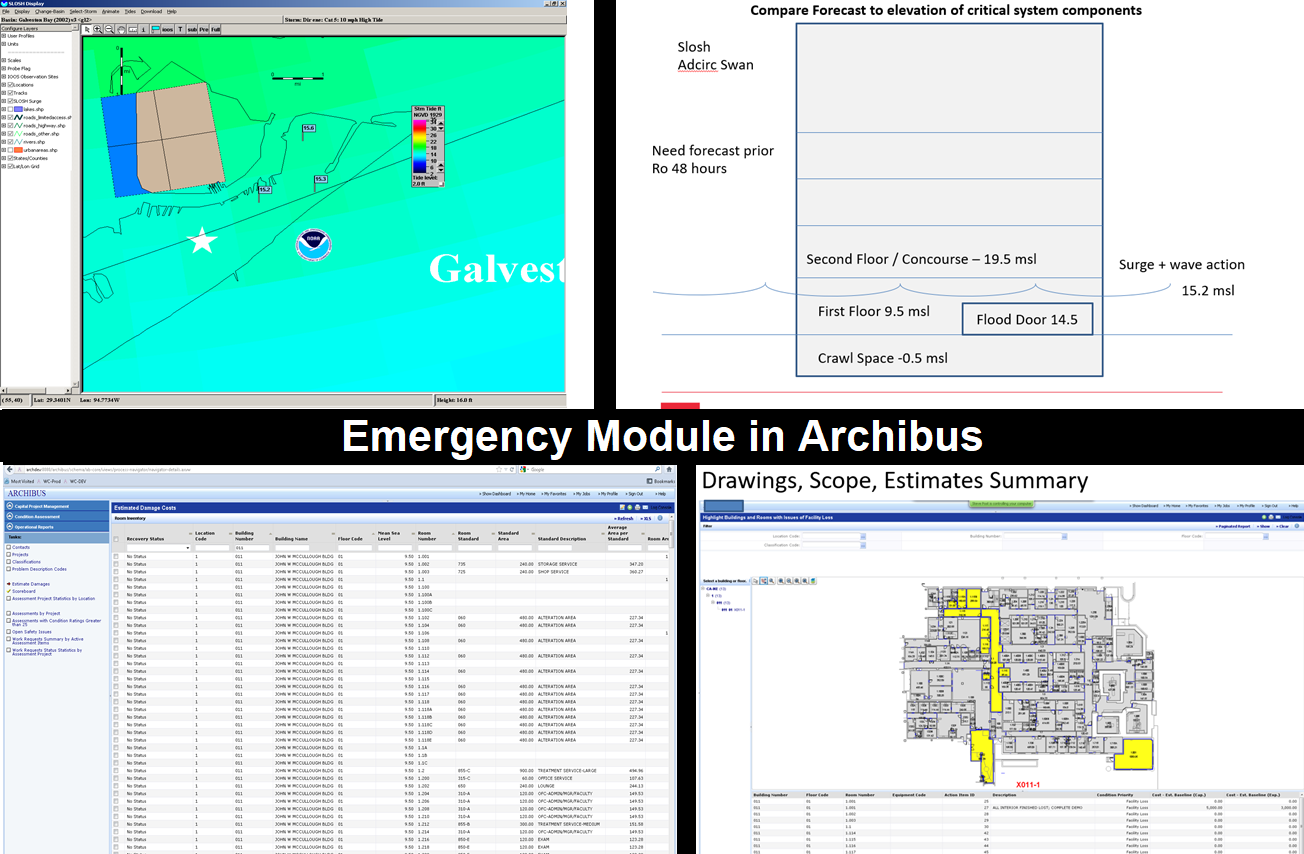
Task: Uncheck the SLOSH Surge layer checkbox
Action: coord(10,101)
